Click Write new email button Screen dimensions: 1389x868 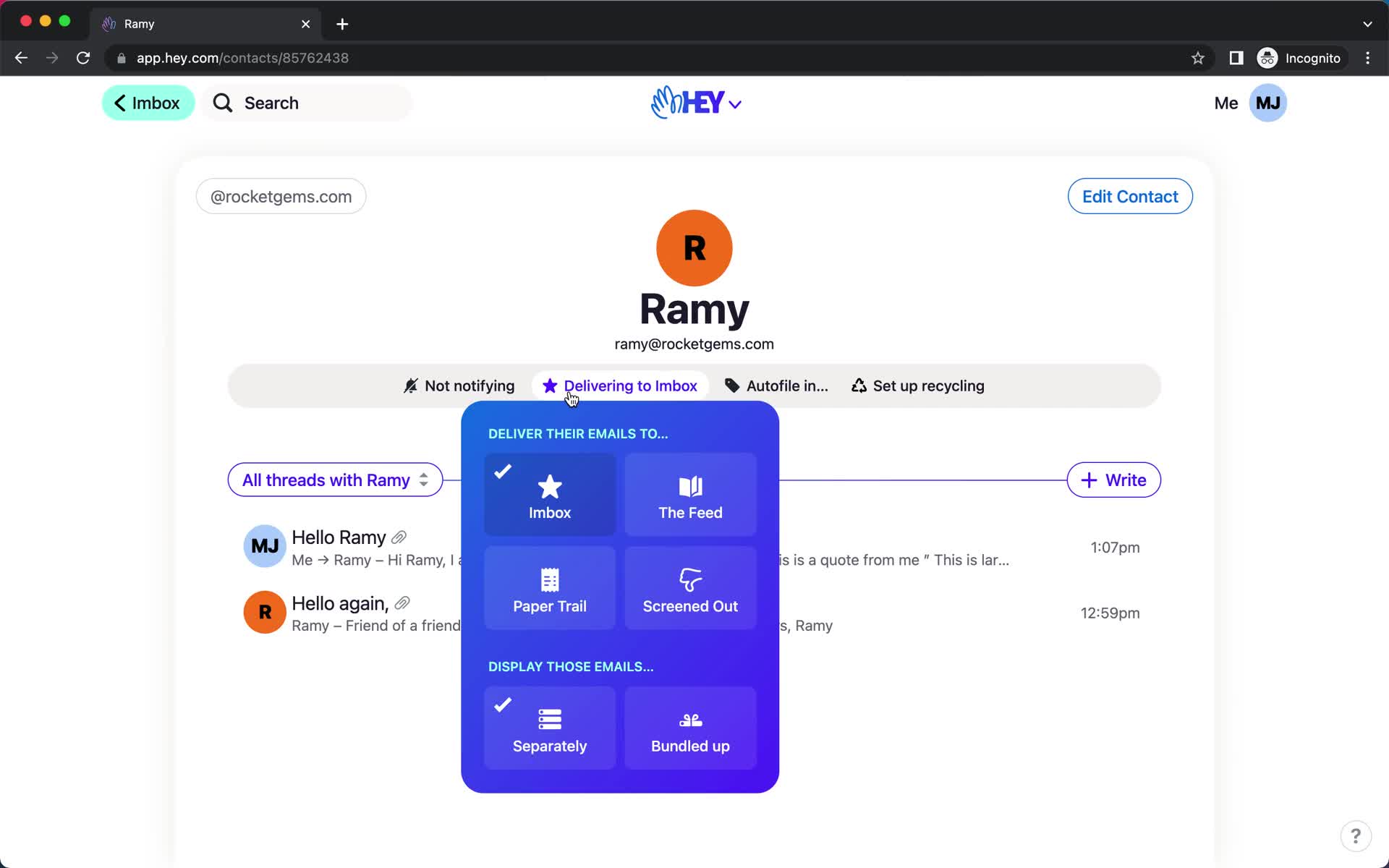point(1114,480)
